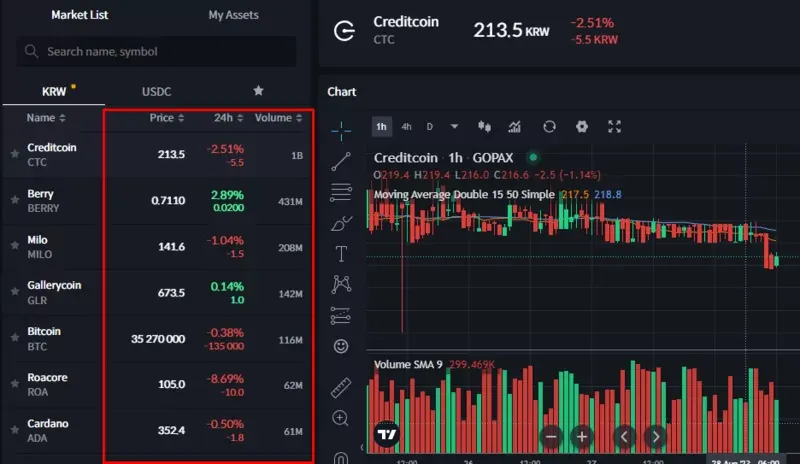Screen dimensions: 800x464
Task: Favorite Berry with its star
Action: click(x=15, y=200)
